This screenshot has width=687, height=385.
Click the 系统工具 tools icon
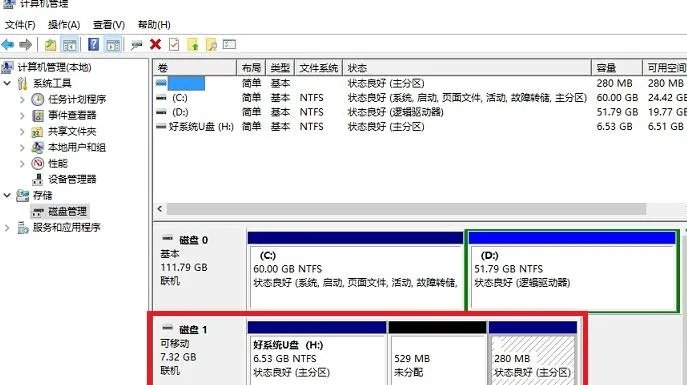tap(23, 83)
